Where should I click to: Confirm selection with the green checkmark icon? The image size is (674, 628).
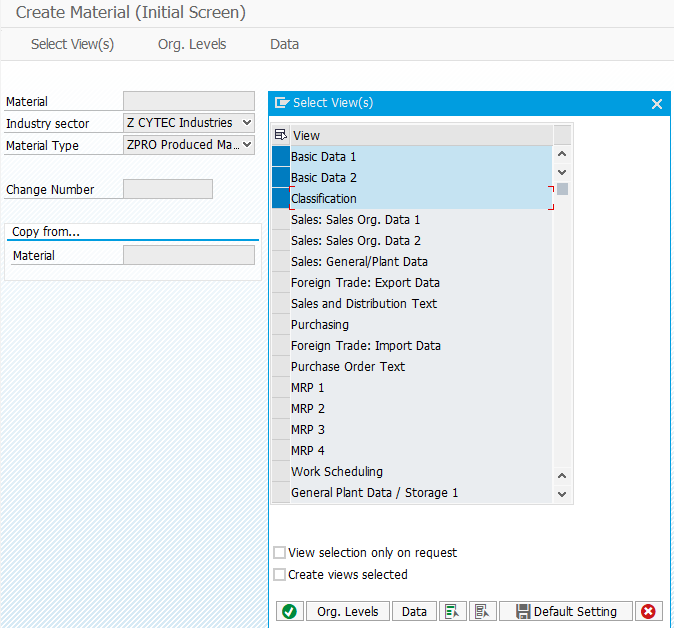[289, 611]
